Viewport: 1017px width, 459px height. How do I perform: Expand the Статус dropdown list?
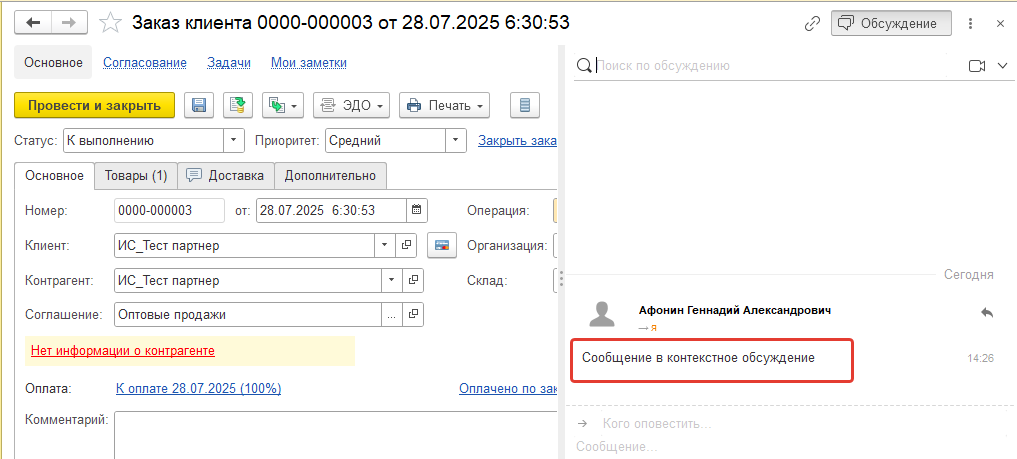coord(234,141)
